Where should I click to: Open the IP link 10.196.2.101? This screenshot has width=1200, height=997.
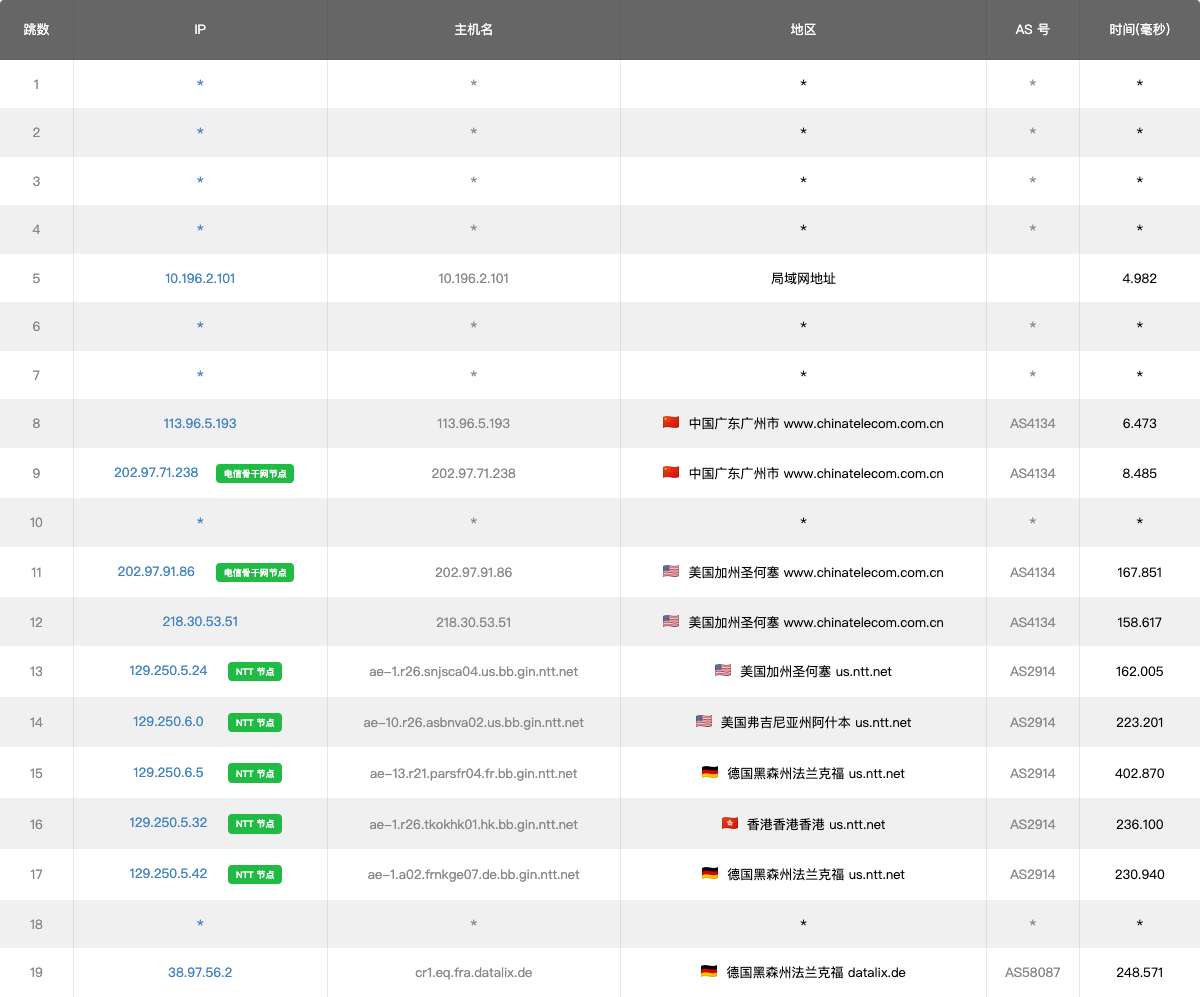[x=200, y=278]
